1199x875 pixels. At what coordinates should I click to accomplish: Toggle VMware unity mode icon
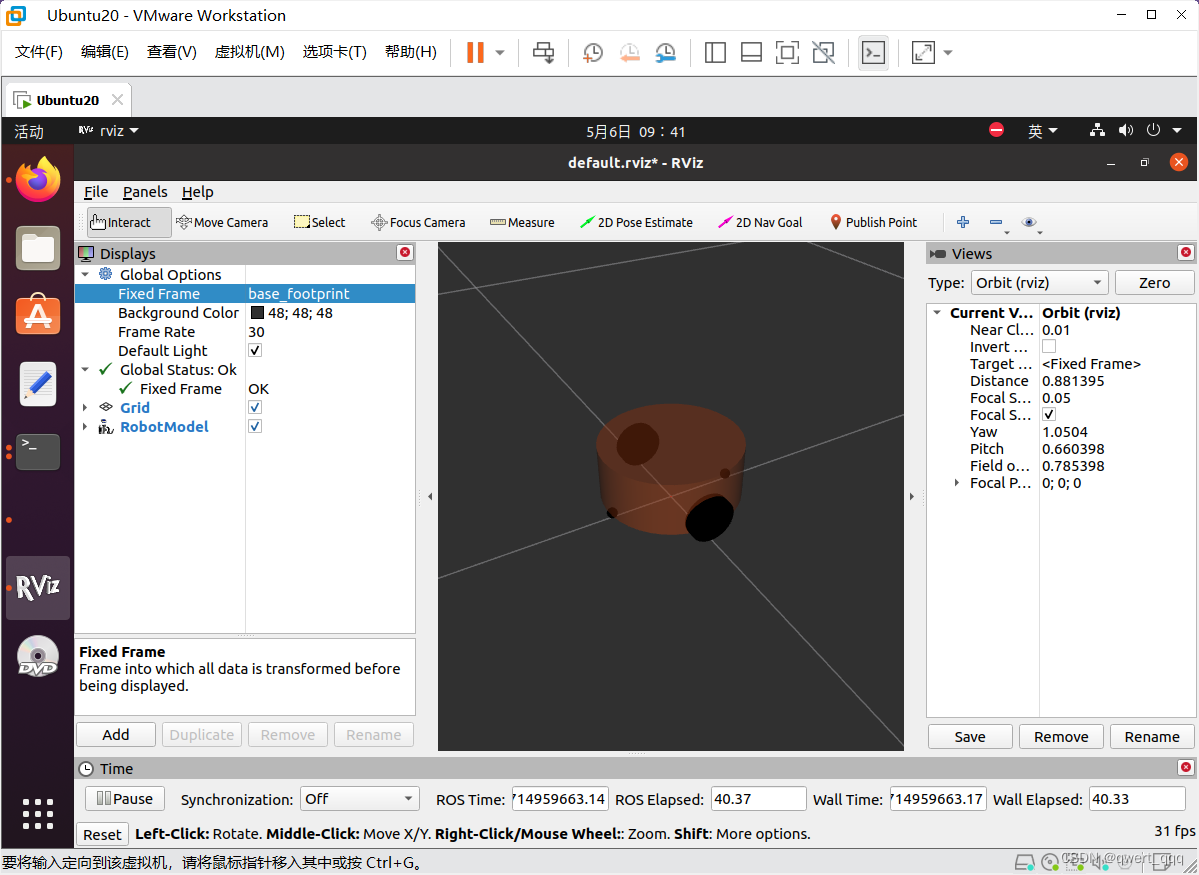pyautogui.click(x=824, y=52)
